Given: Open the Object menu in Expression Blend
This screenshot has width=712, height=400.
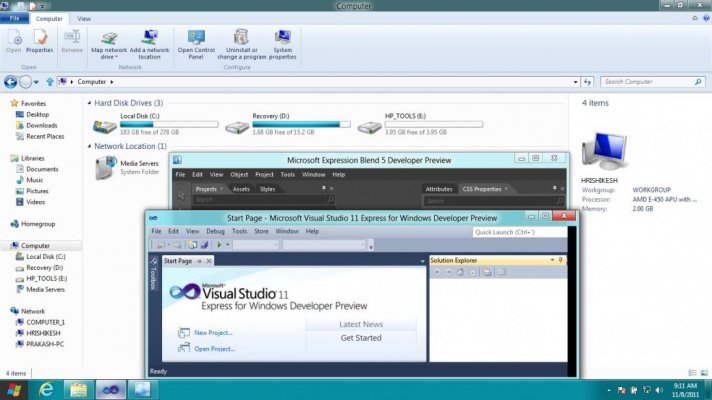Looking at the screenshot, I should point(239,174).
